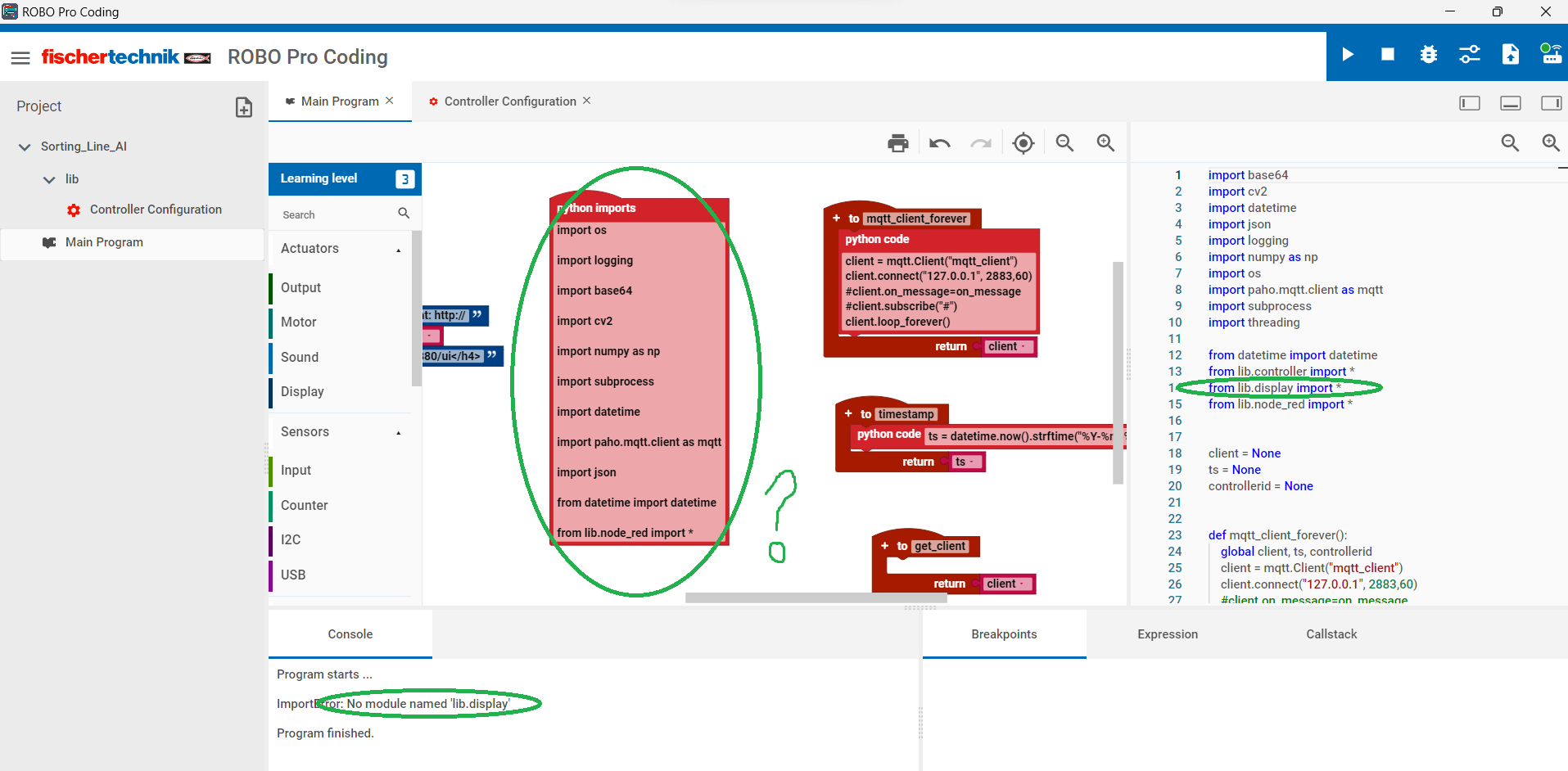
Task: Click code line 'import paho.mqtt.client as mqtt'
Action: pyautogui.click(x=1295, y=290)
